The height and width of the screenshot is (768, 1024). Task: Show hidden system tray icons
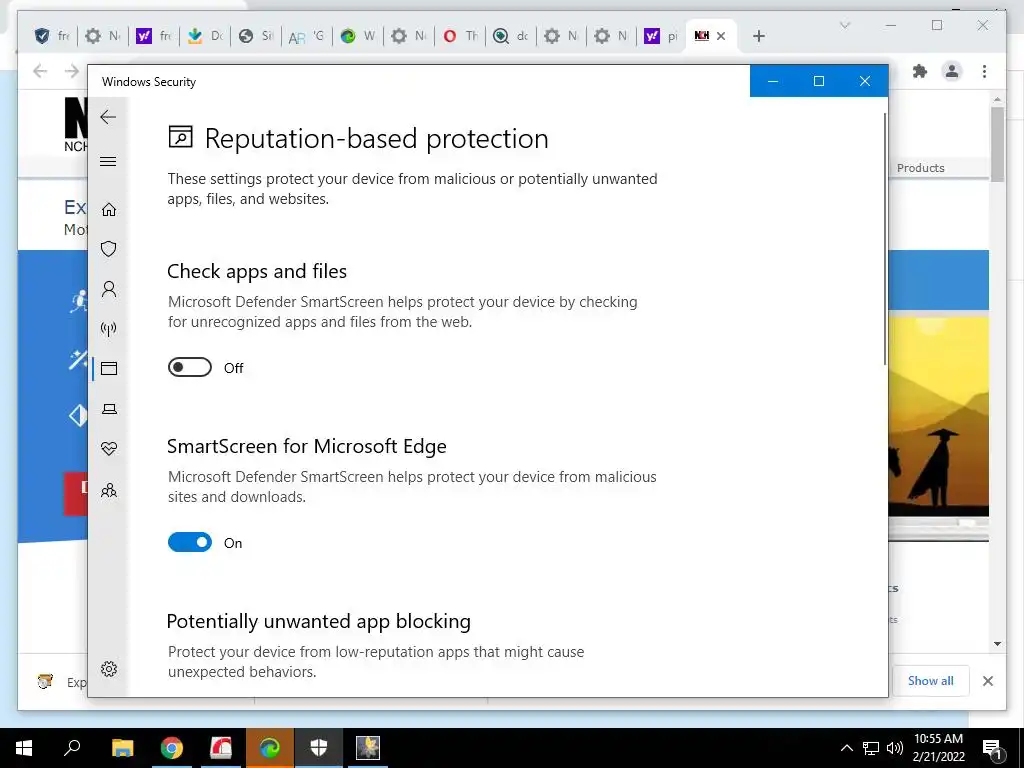[x=846, y=748]
